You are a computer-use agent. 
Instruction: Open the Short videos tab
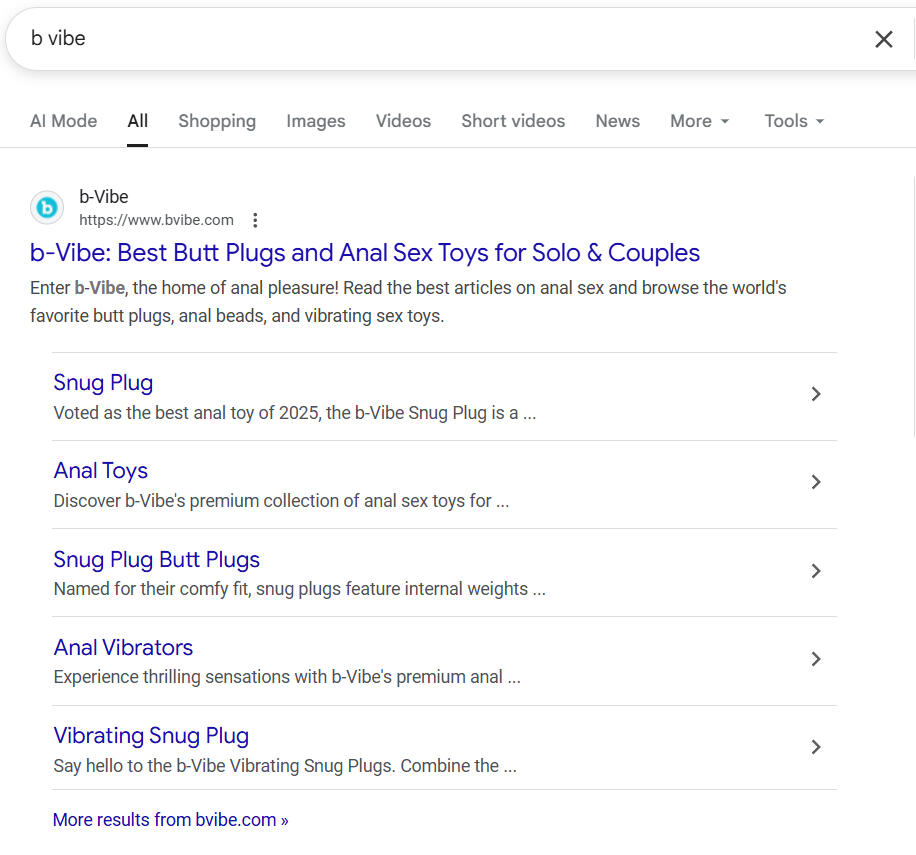tap(513, 121)
